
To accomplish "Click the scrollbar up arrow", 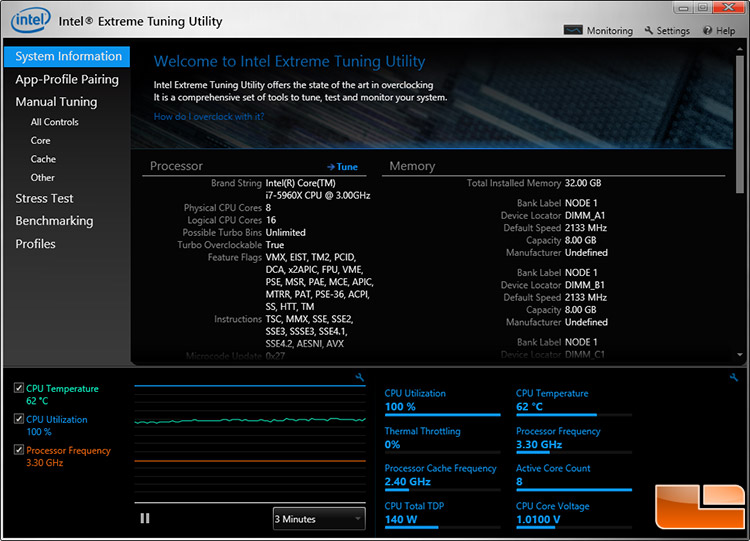I will point(740,49).
